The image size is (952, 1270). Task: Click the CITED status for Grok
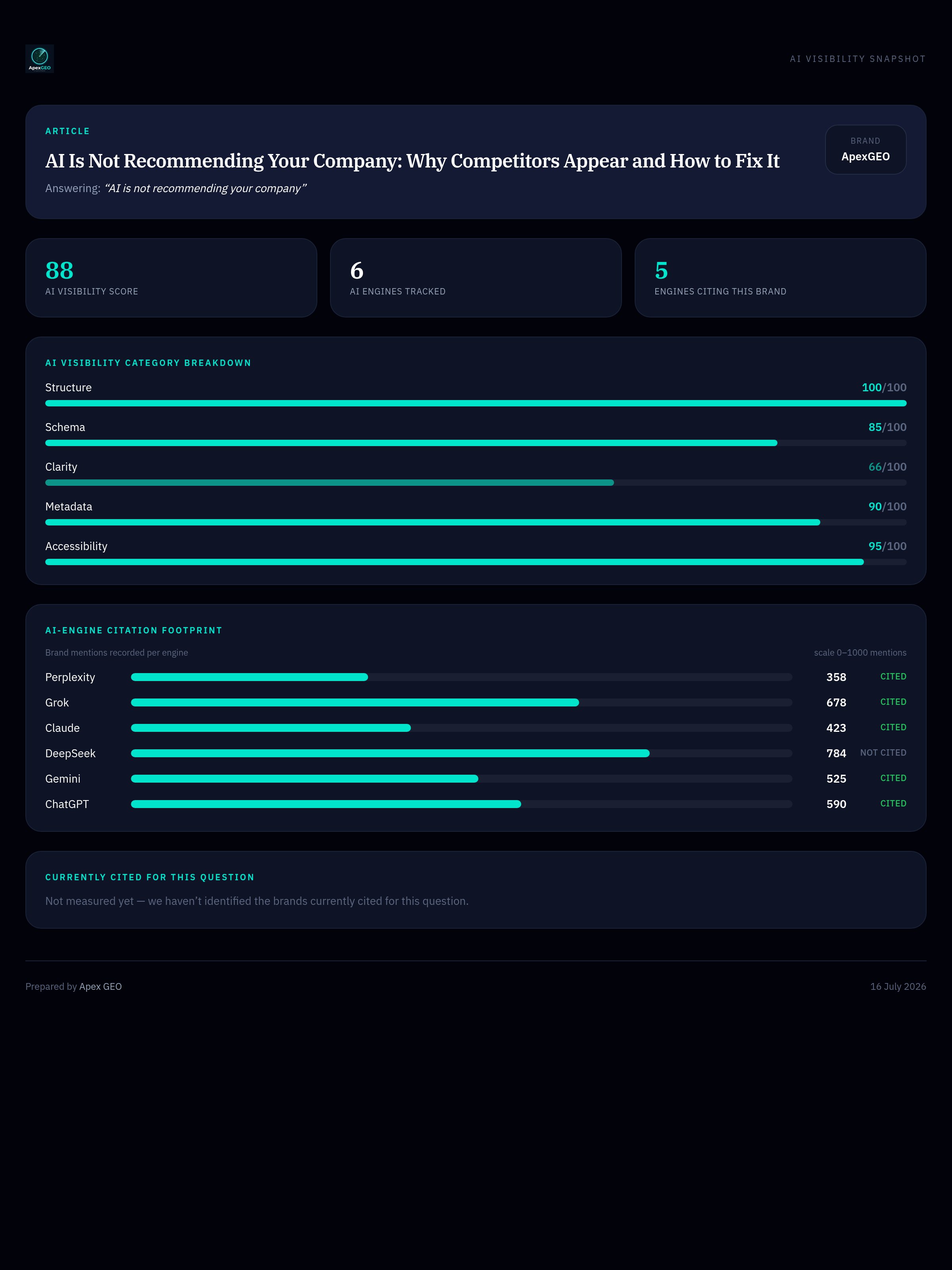[x=893, y=702]
